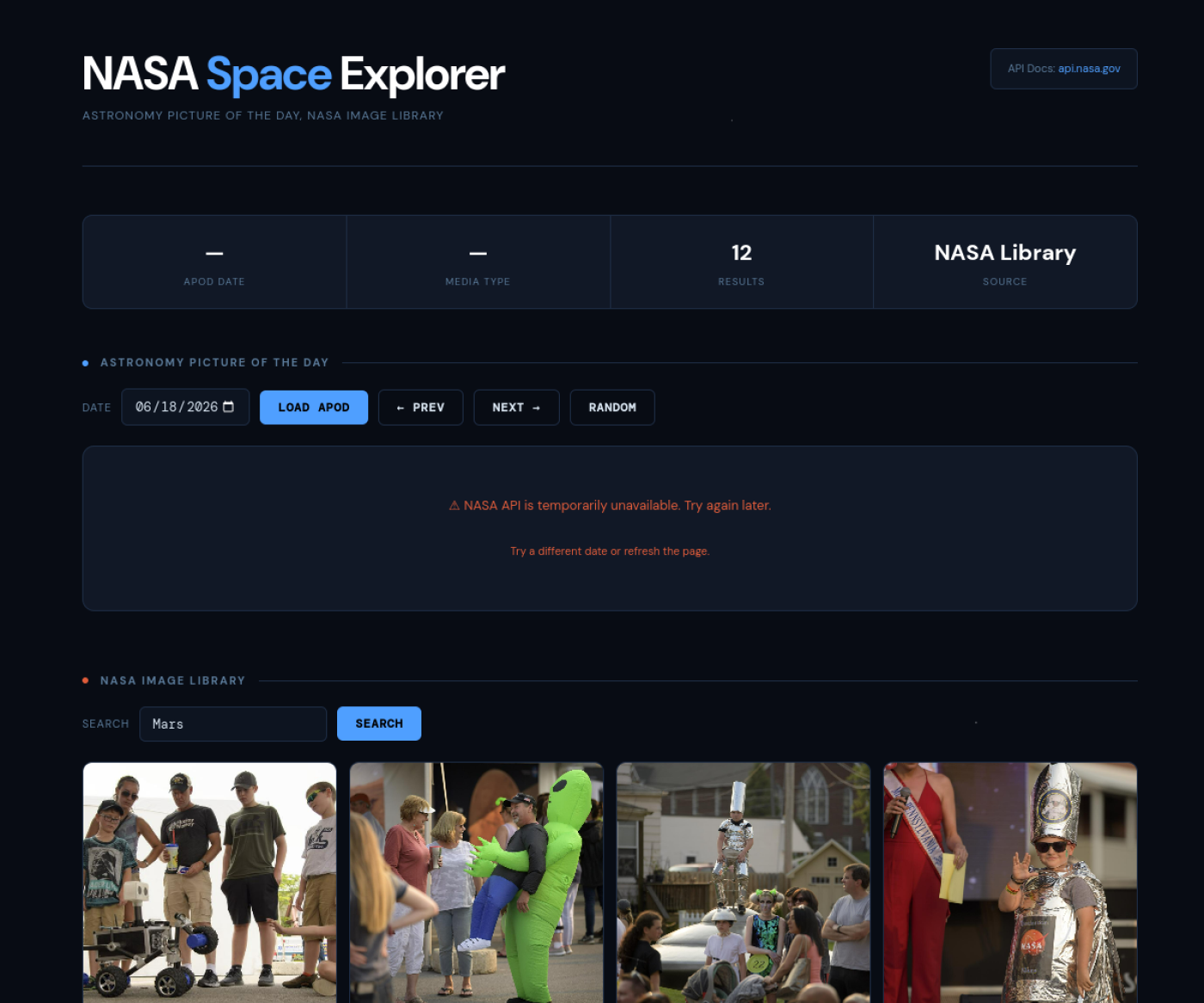Go to previous day with PREV button
The image size is (1204, 1003).
(x=421, y=408)
